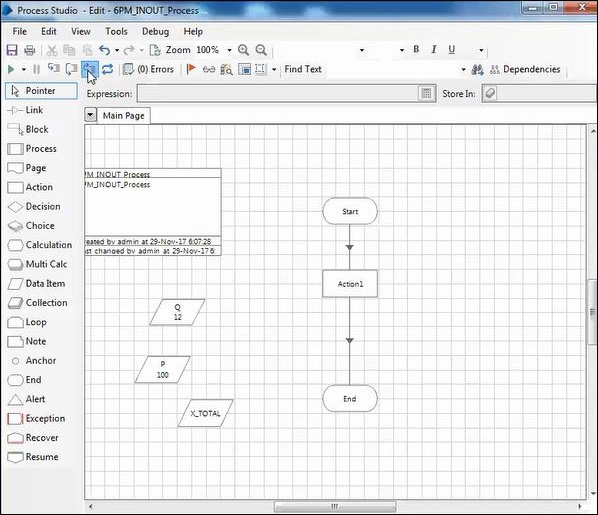The width and height of the screenshot is (598, 515).
Task: Click the highlighted Step Out debug icon
Action: point(90,69)
